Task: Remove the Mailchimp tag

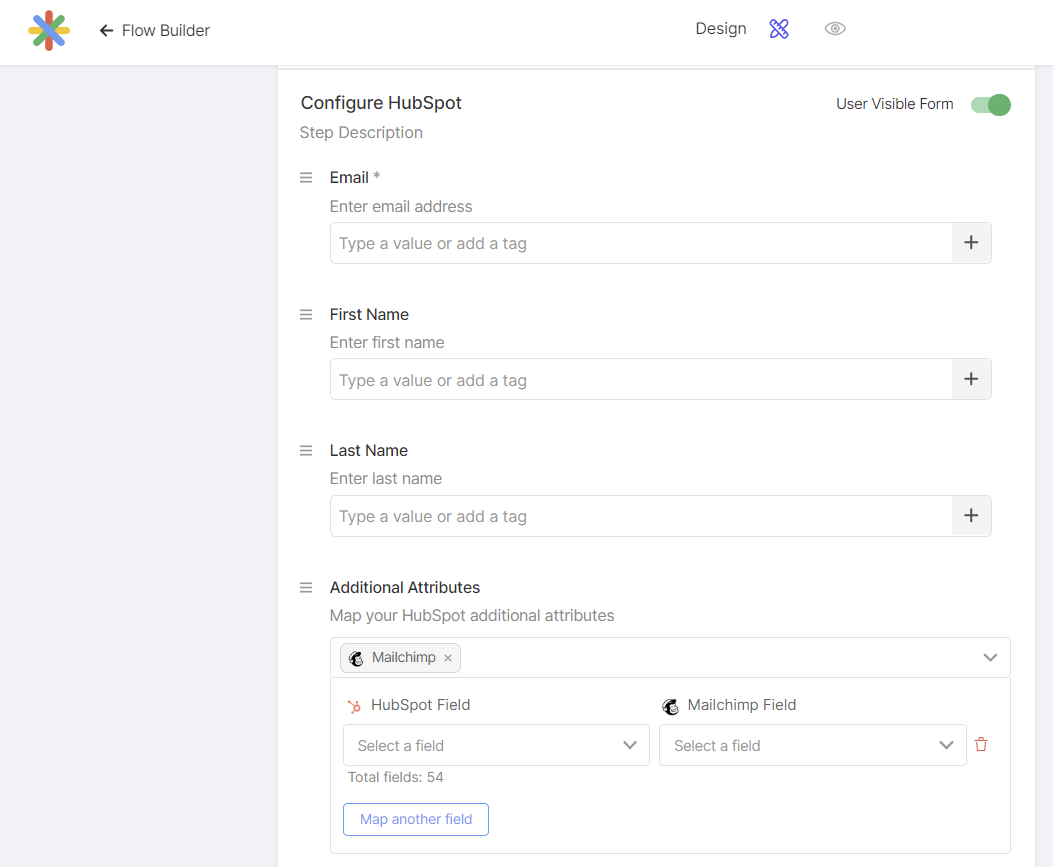Action: click(x=448, y=658)
